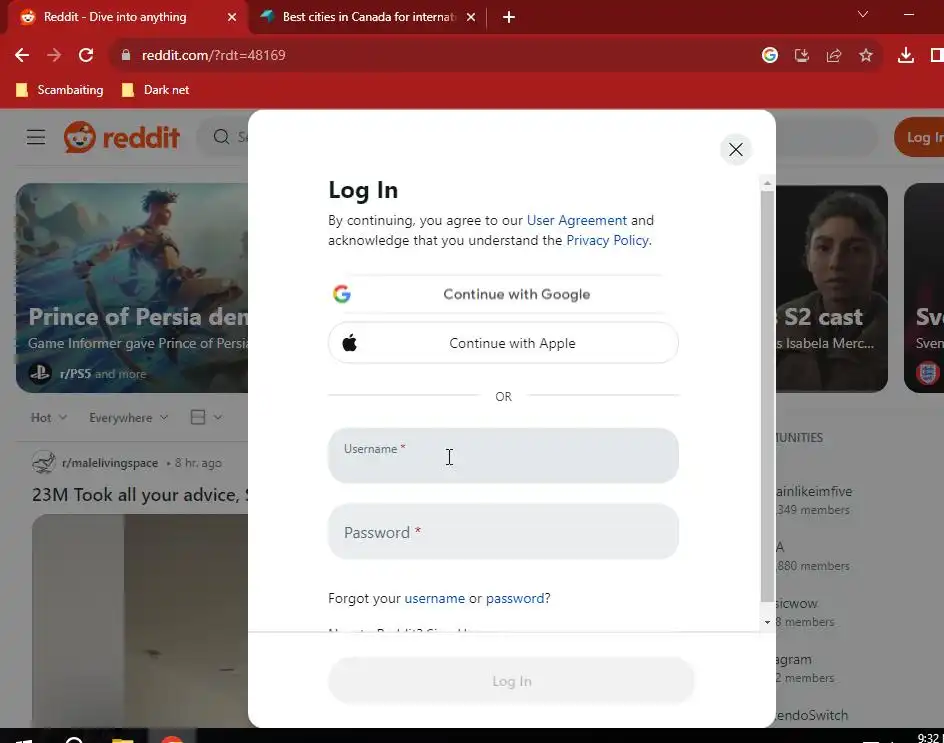Screen dimensions: 944x743
Task: Click the browser icon in taskbar
Action: (x=172, y=739)
